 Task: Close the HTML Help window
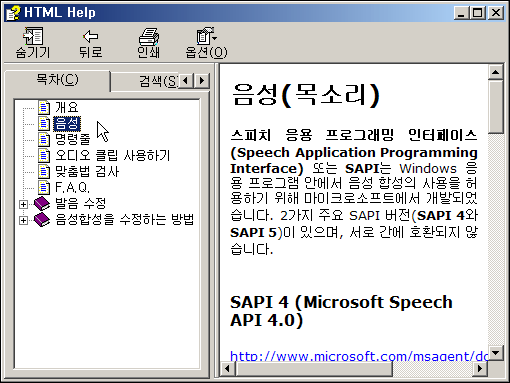(x=496, y=13)
